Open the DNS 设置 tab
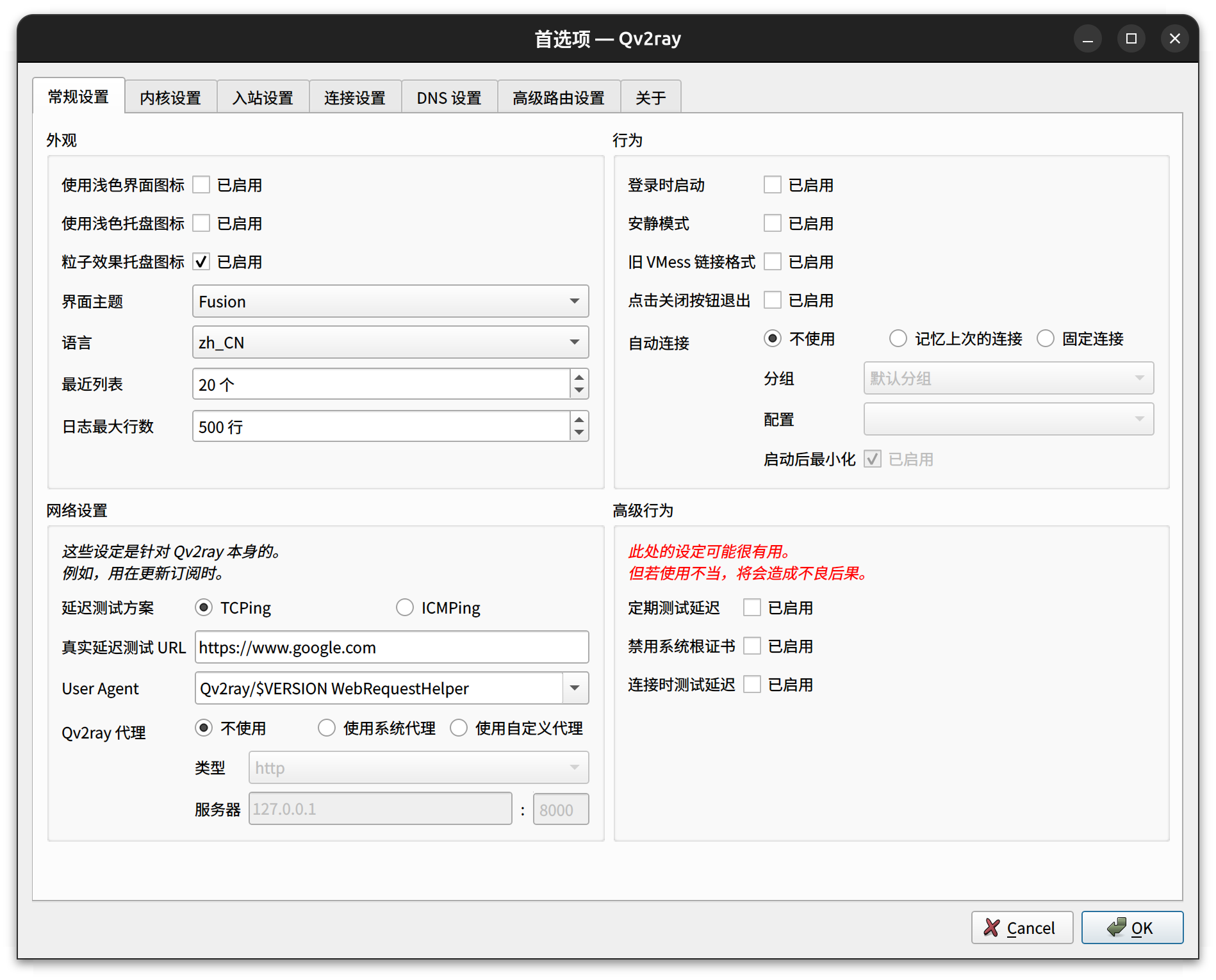The height and width of the screenshot is (980, 1216). pyautogui.click(x=449, y=97)
